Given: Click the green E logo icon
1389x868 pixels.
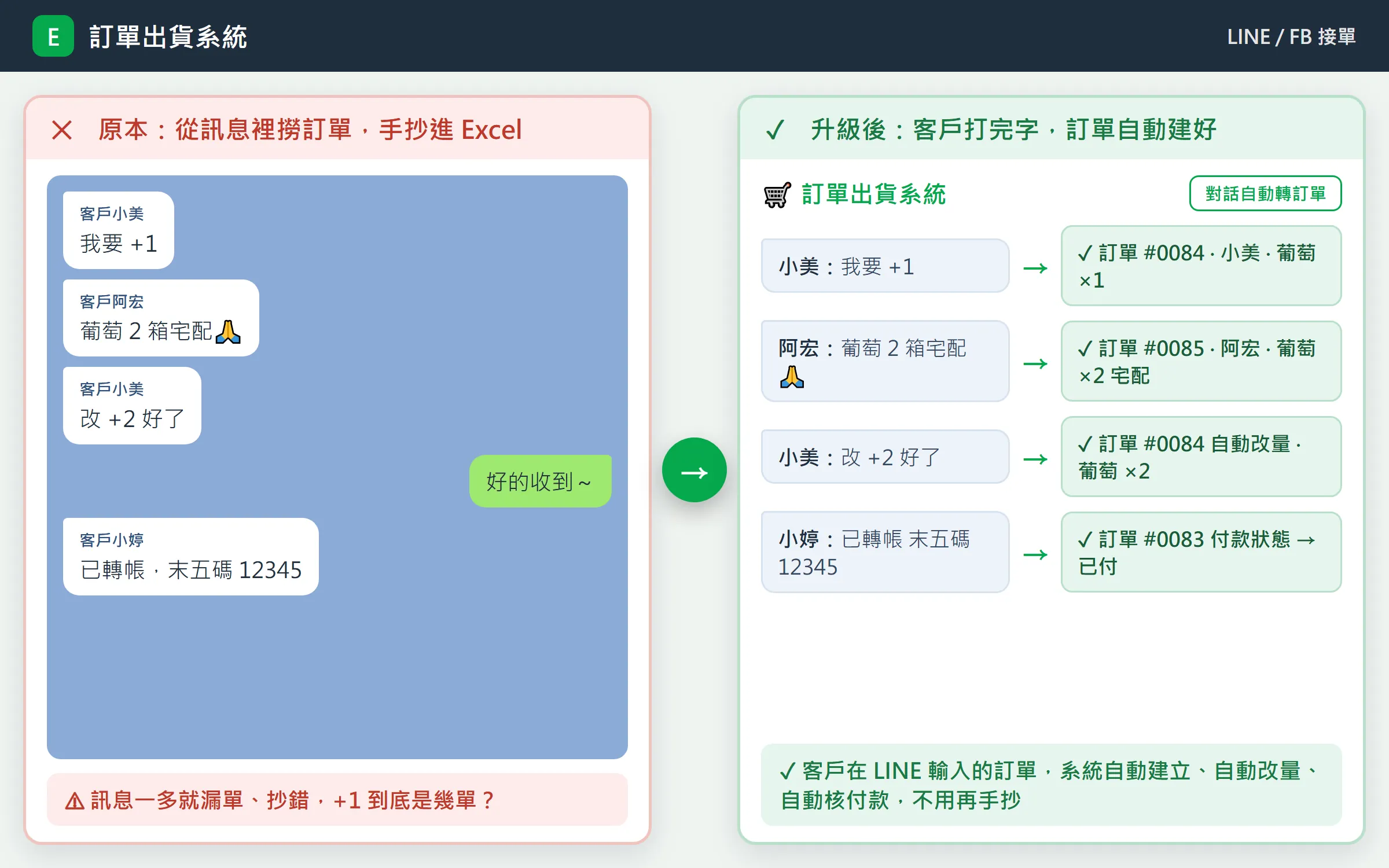Looking at the screenshot, I should tap(53, 36).
